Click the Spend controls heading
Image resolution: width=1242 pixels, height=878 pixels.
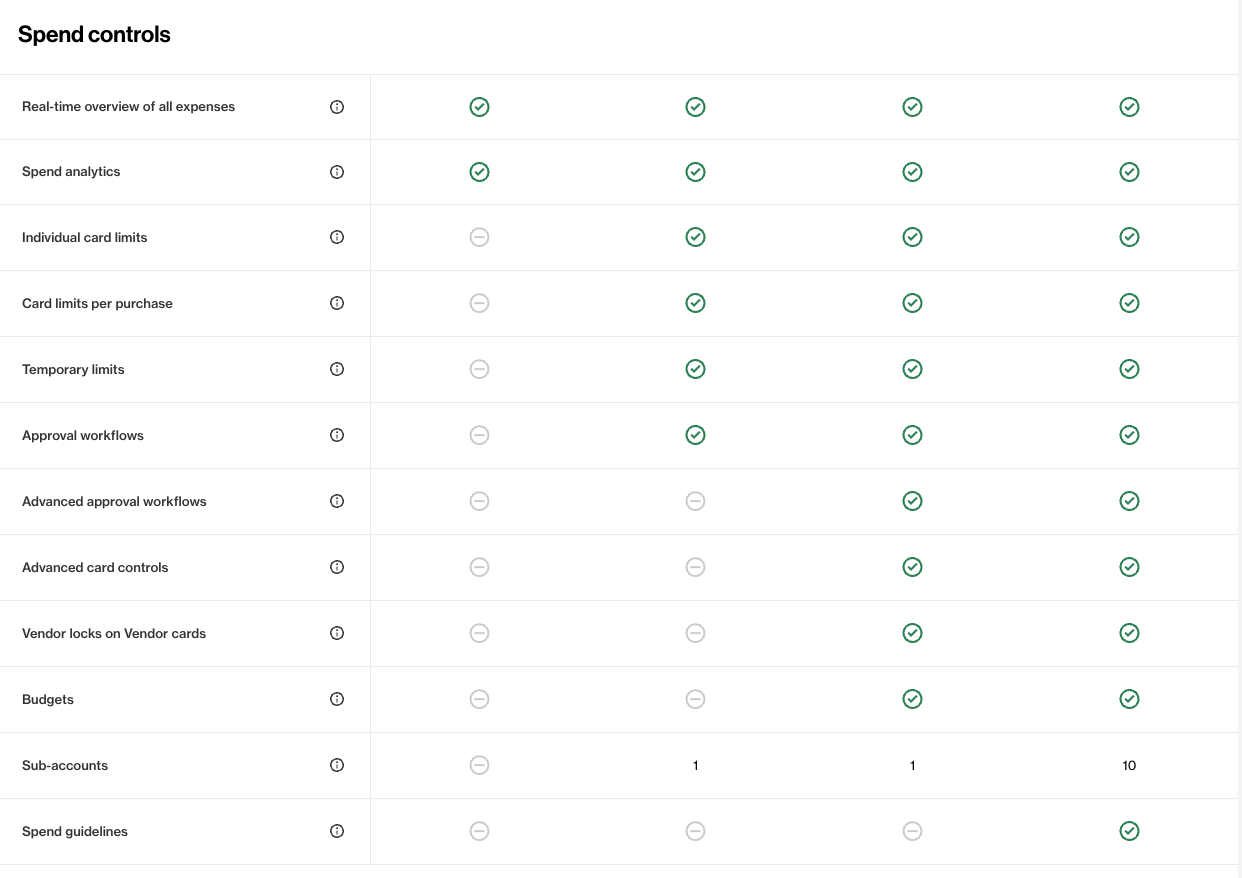tap(94, 35)
